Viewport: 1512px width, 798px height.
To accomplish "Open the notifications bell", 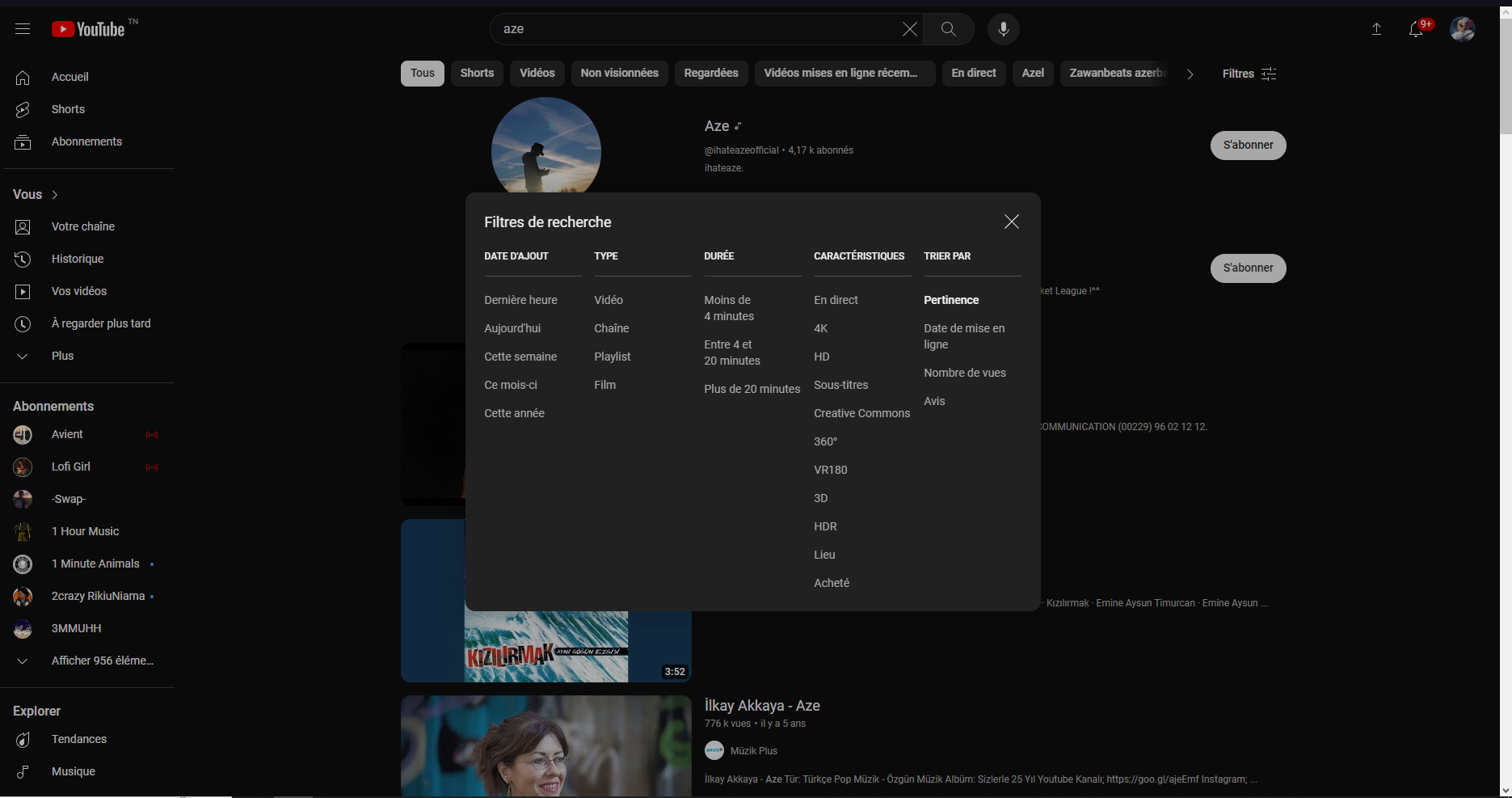I will [x=1417, y=29].
